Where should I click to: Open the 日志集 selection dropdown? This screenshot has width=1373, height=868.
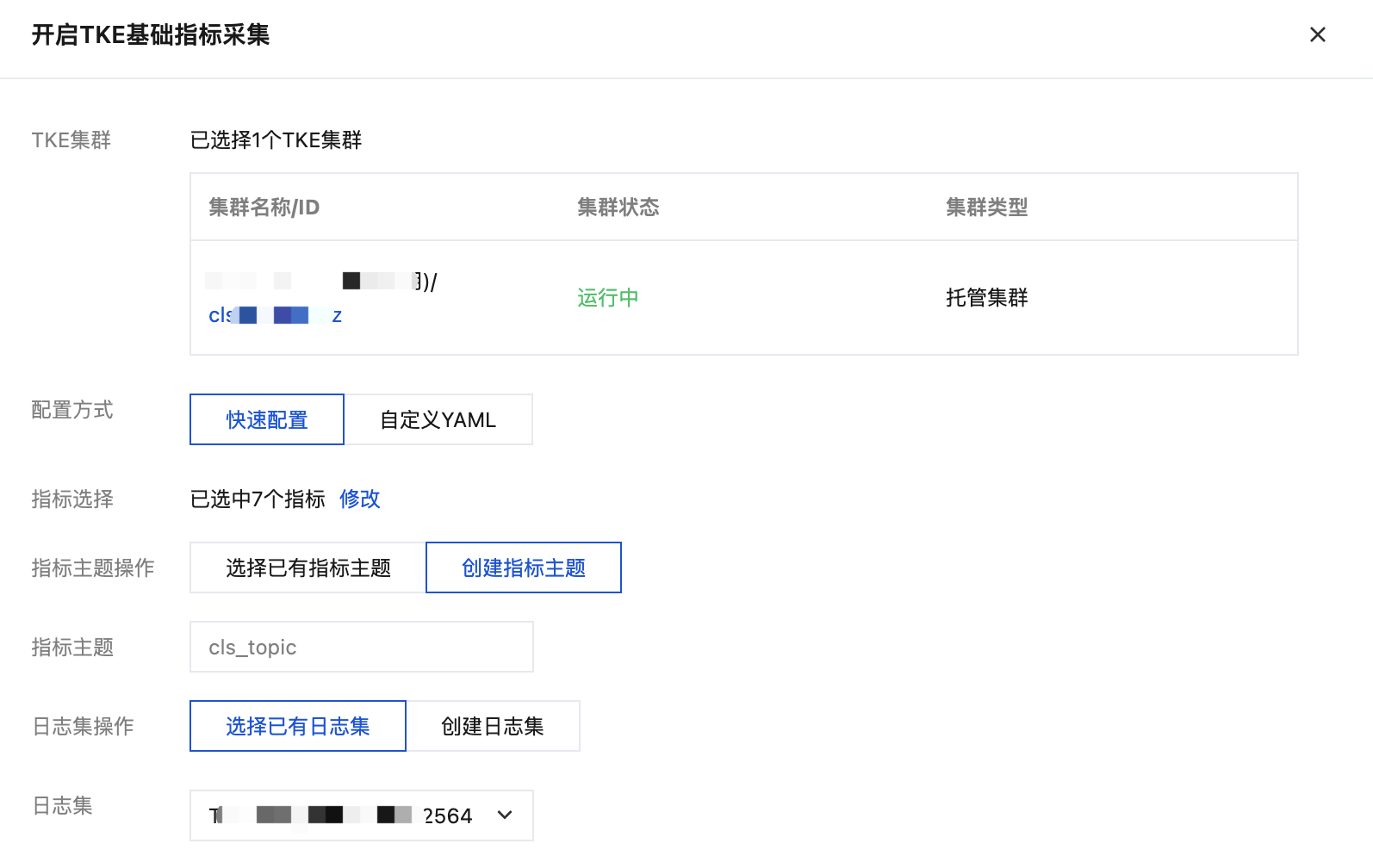345,815
